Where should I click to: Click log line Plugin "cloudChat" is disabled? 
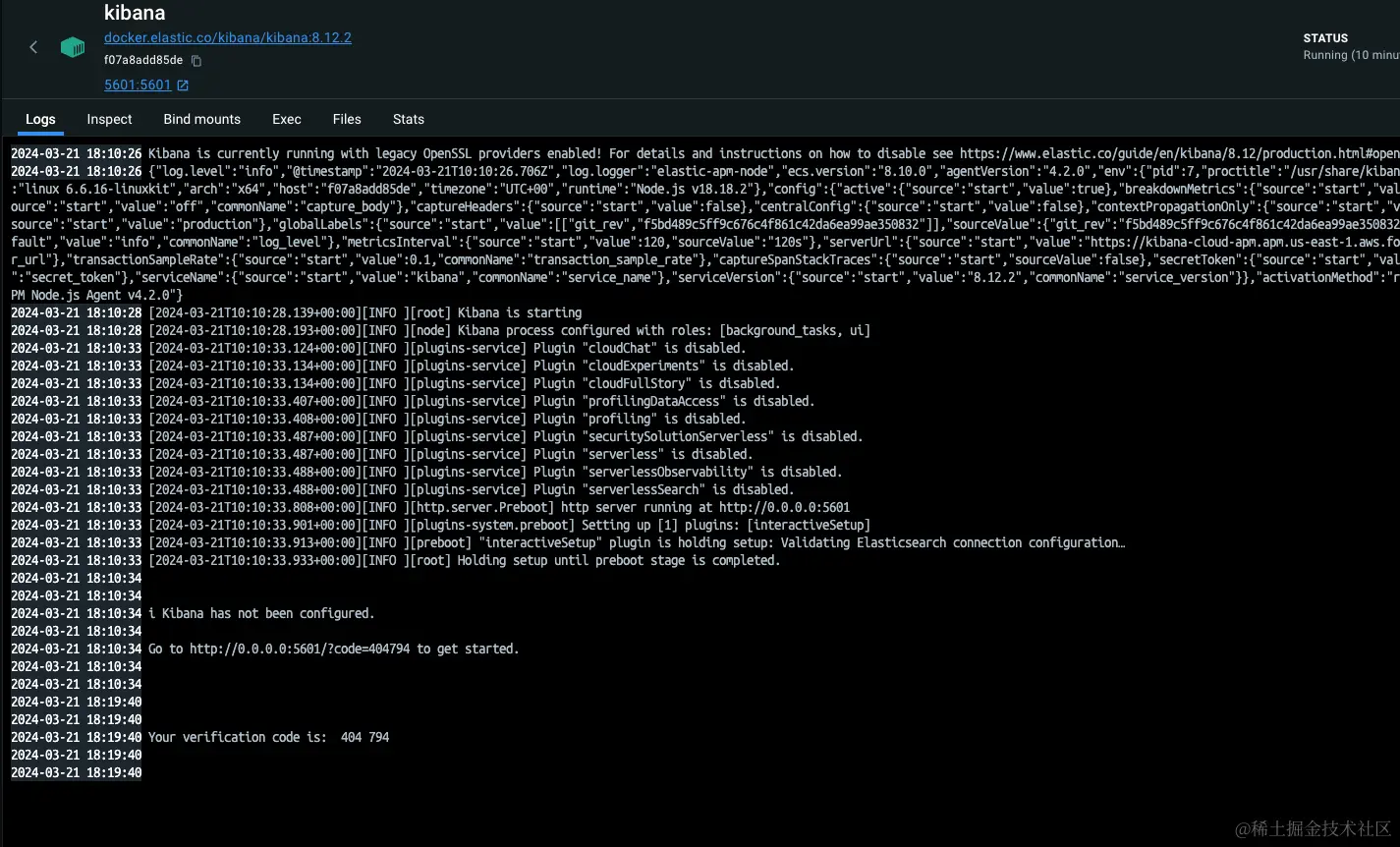click(x=378, y=348)
